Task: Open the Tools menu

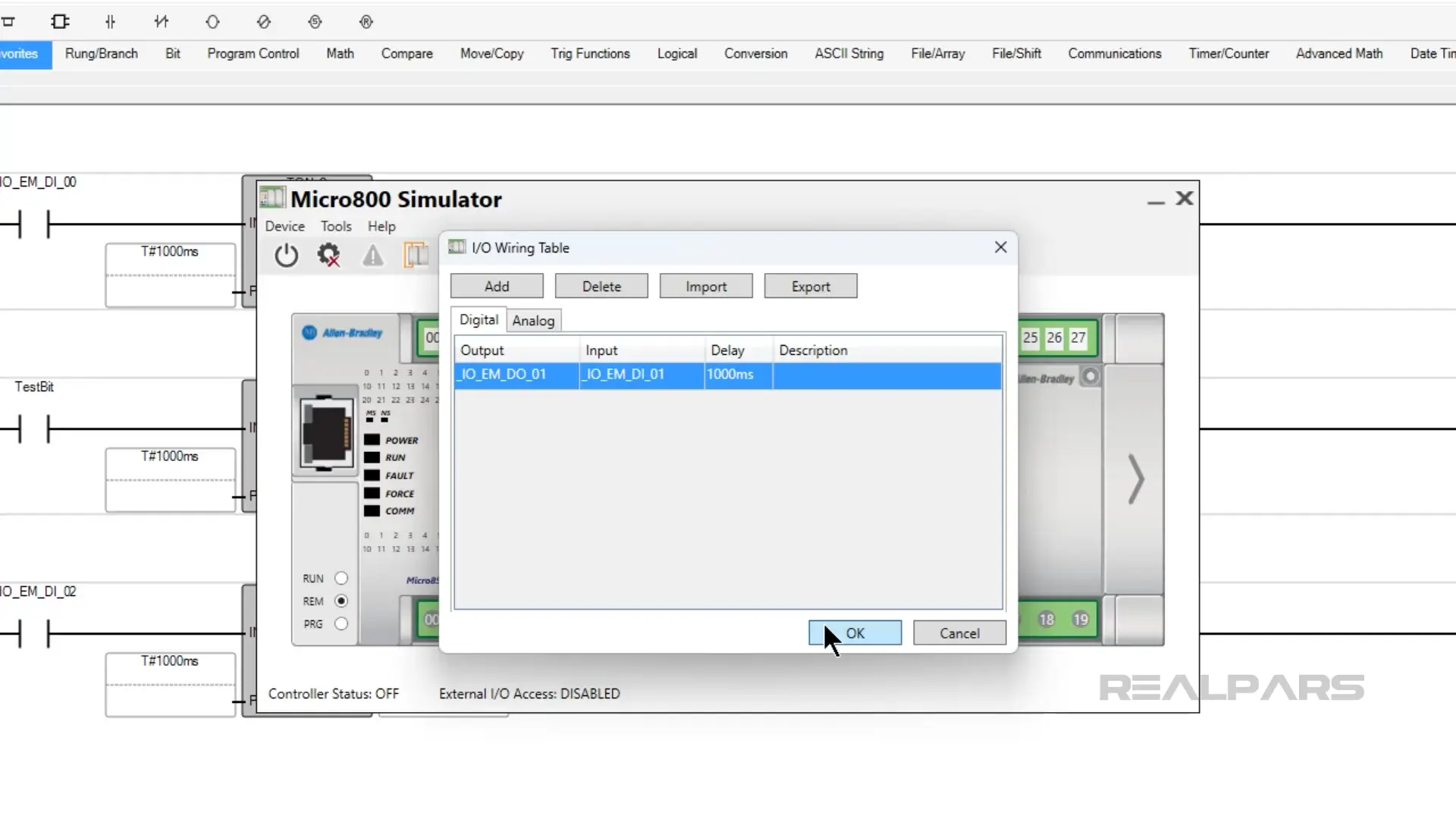Action: point(336,227)
